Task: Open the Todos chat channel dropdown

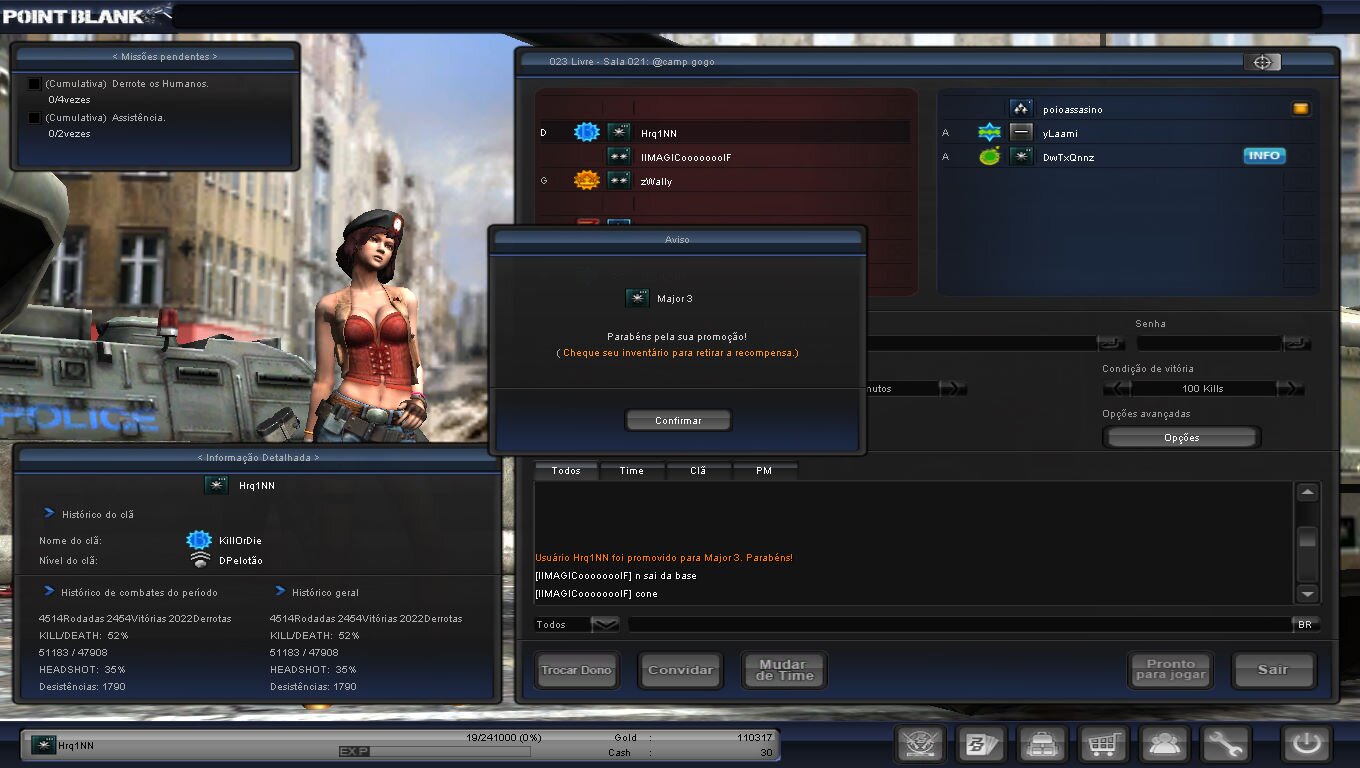Action: click(x=605, y=624)
